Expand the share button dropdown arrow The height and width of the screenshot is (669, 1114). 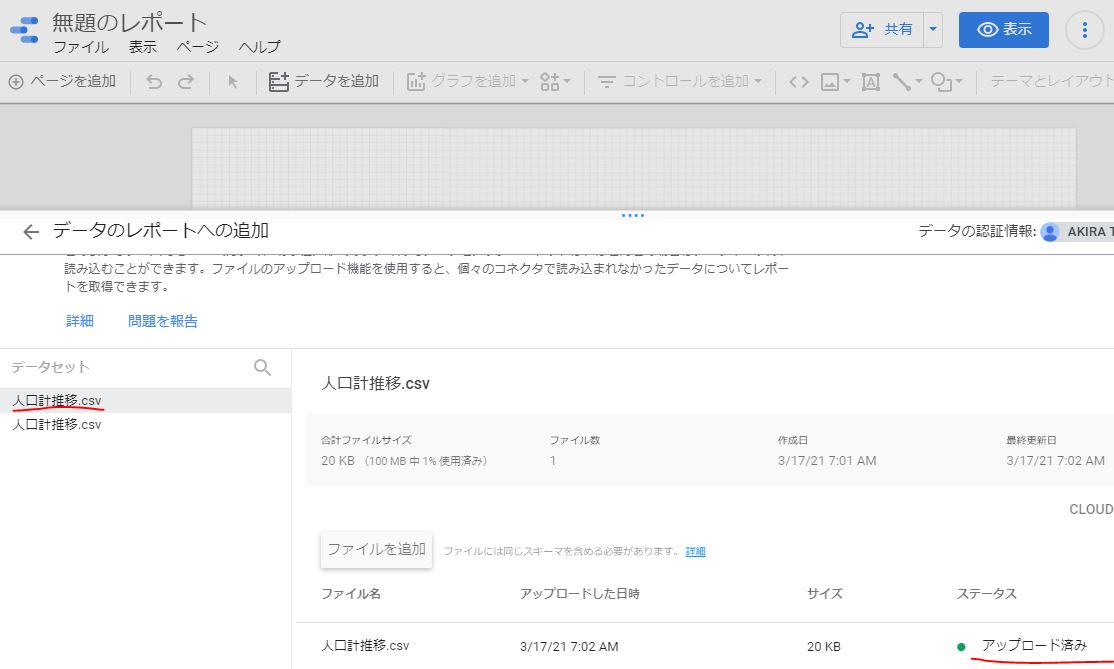click(933, 30)
